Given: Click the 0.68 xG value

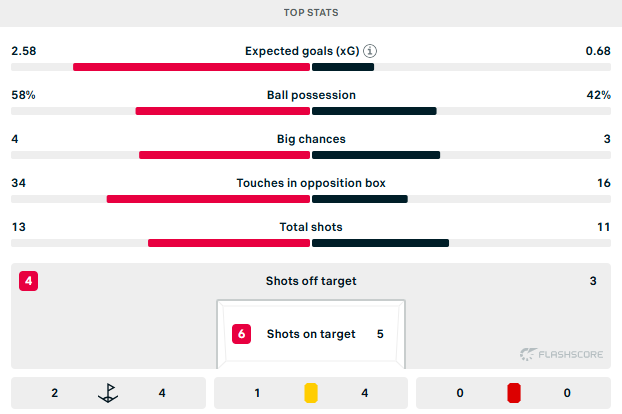Looking at the screenshot, I should click(598, 51).
